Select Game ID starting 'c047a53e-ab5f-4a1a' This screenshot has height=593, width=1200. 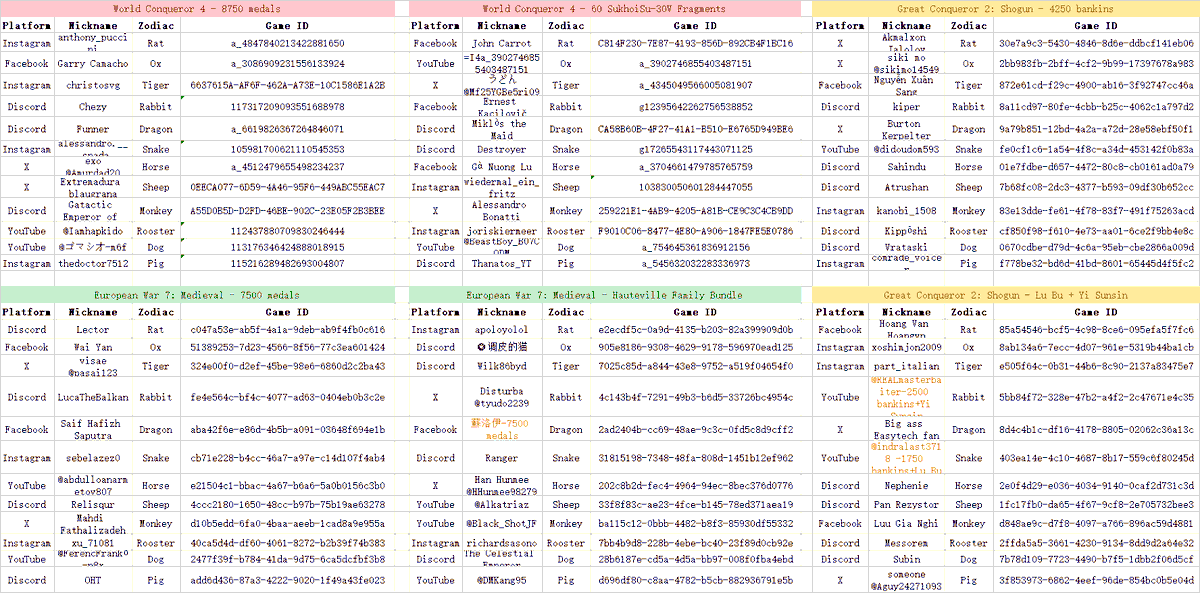click(x=287, y=329)
